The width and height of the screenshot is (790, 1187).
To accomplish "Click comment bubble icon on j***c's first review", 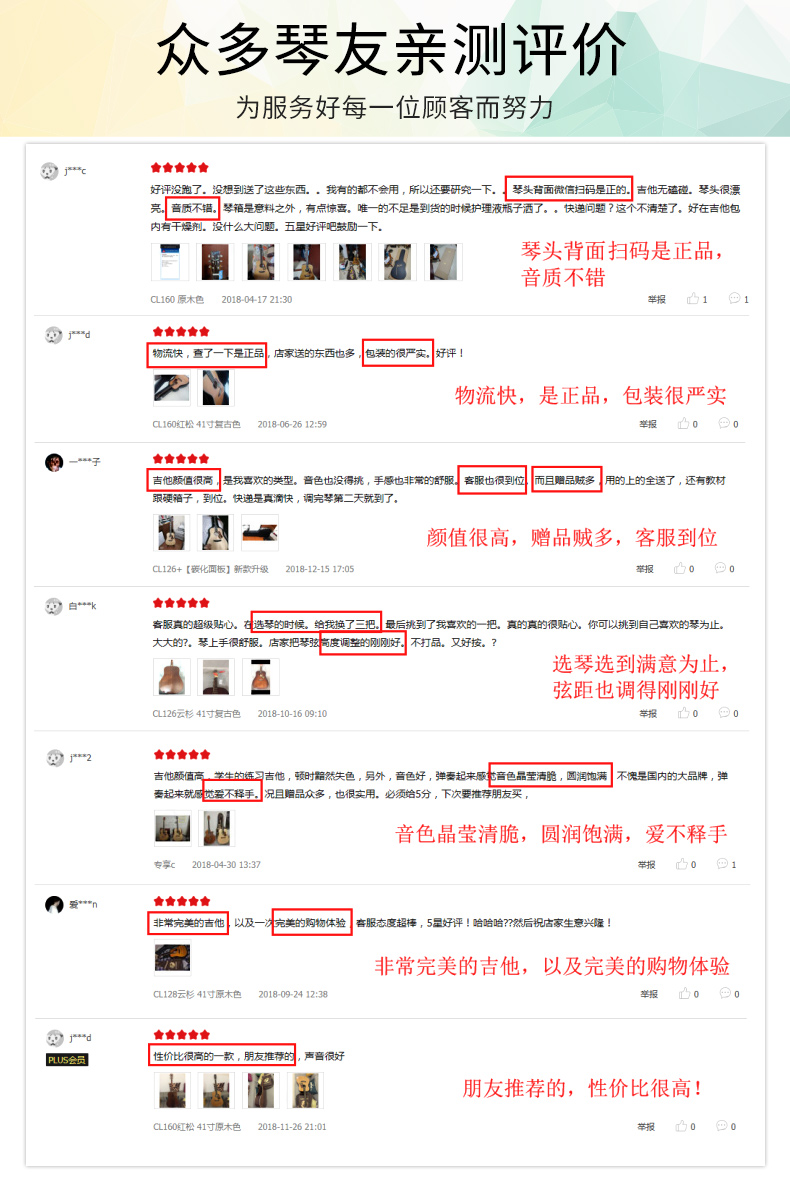I will 734,299.
